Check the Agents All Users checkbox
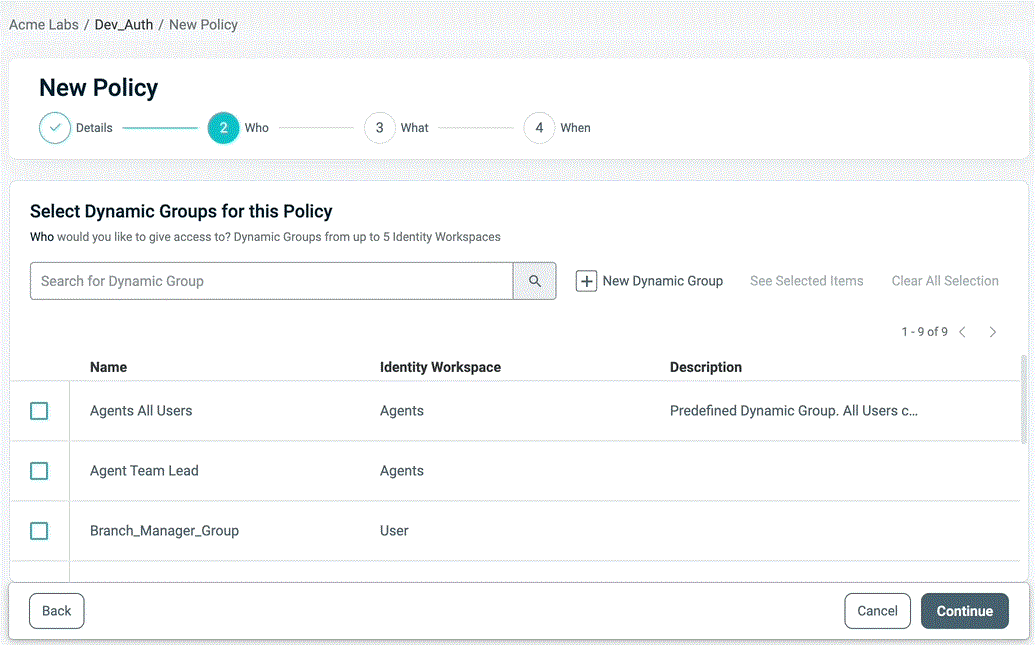The width and height of the screenshot is (1035, 645). (39, 411)
